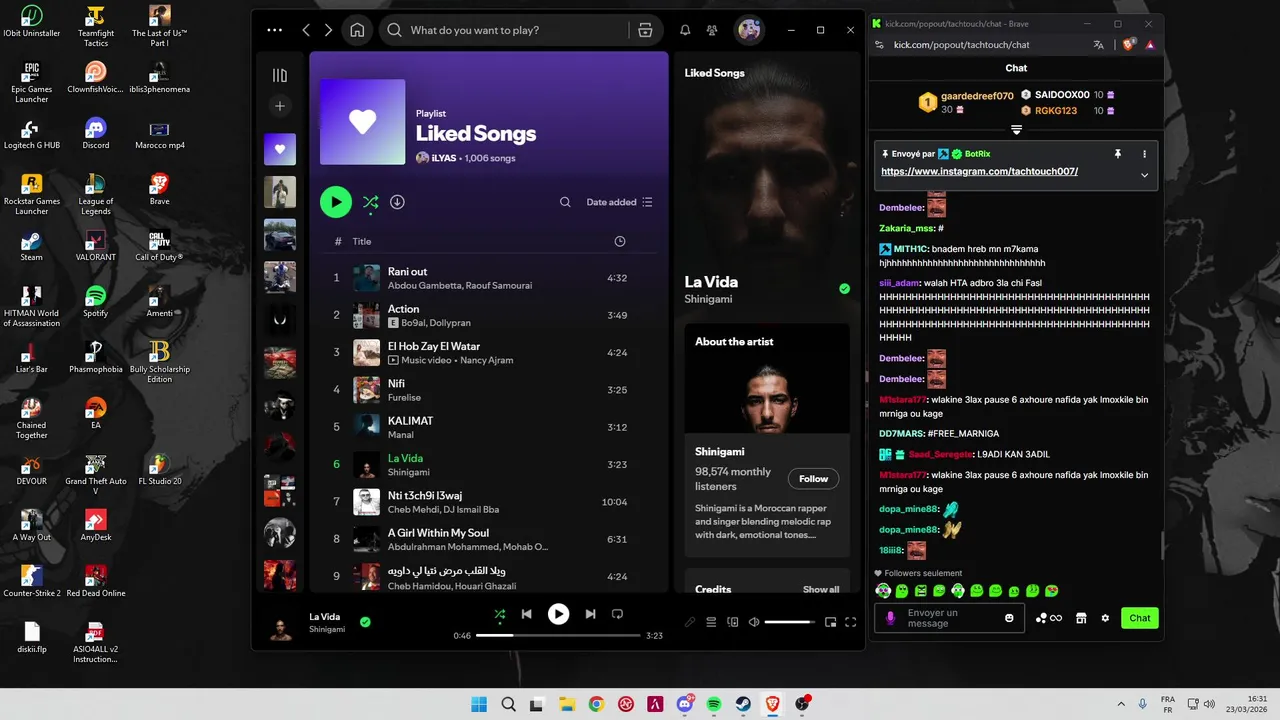Select 'A Girl Within My Soul' track
The height and width of the screenshot is (720, 1280).
click(489, 539)
